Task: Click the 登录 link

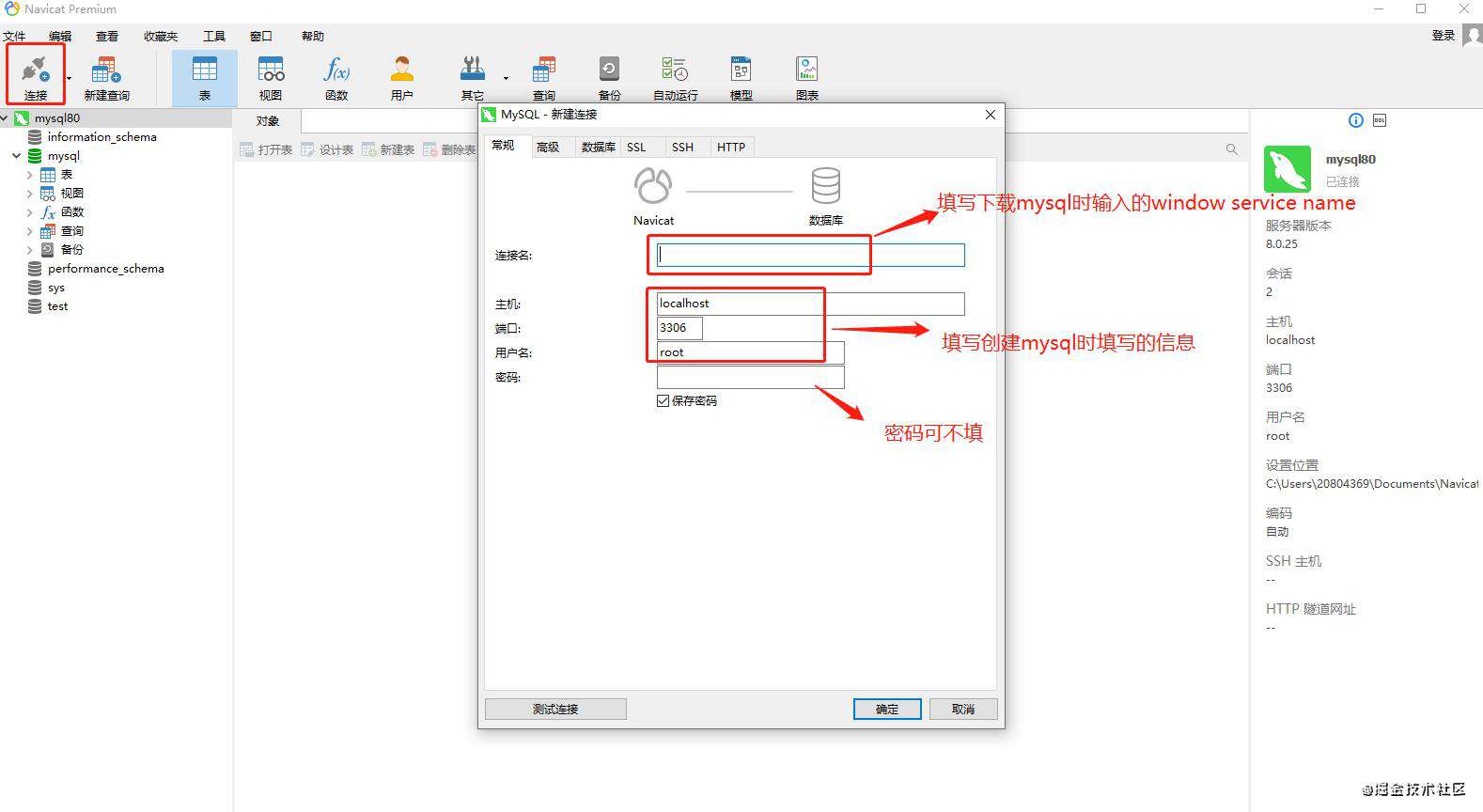Action: (1443, 36)
